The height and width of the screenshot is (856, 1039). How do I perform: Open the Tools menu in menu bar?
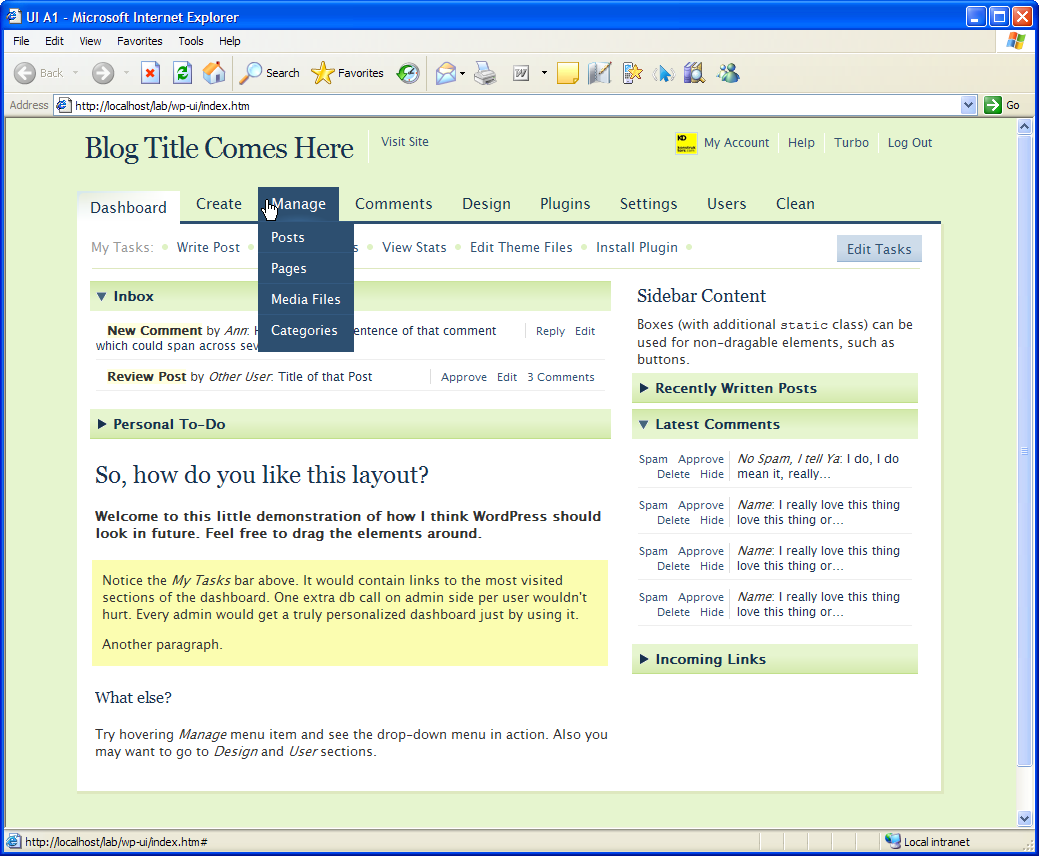[190, 41]
